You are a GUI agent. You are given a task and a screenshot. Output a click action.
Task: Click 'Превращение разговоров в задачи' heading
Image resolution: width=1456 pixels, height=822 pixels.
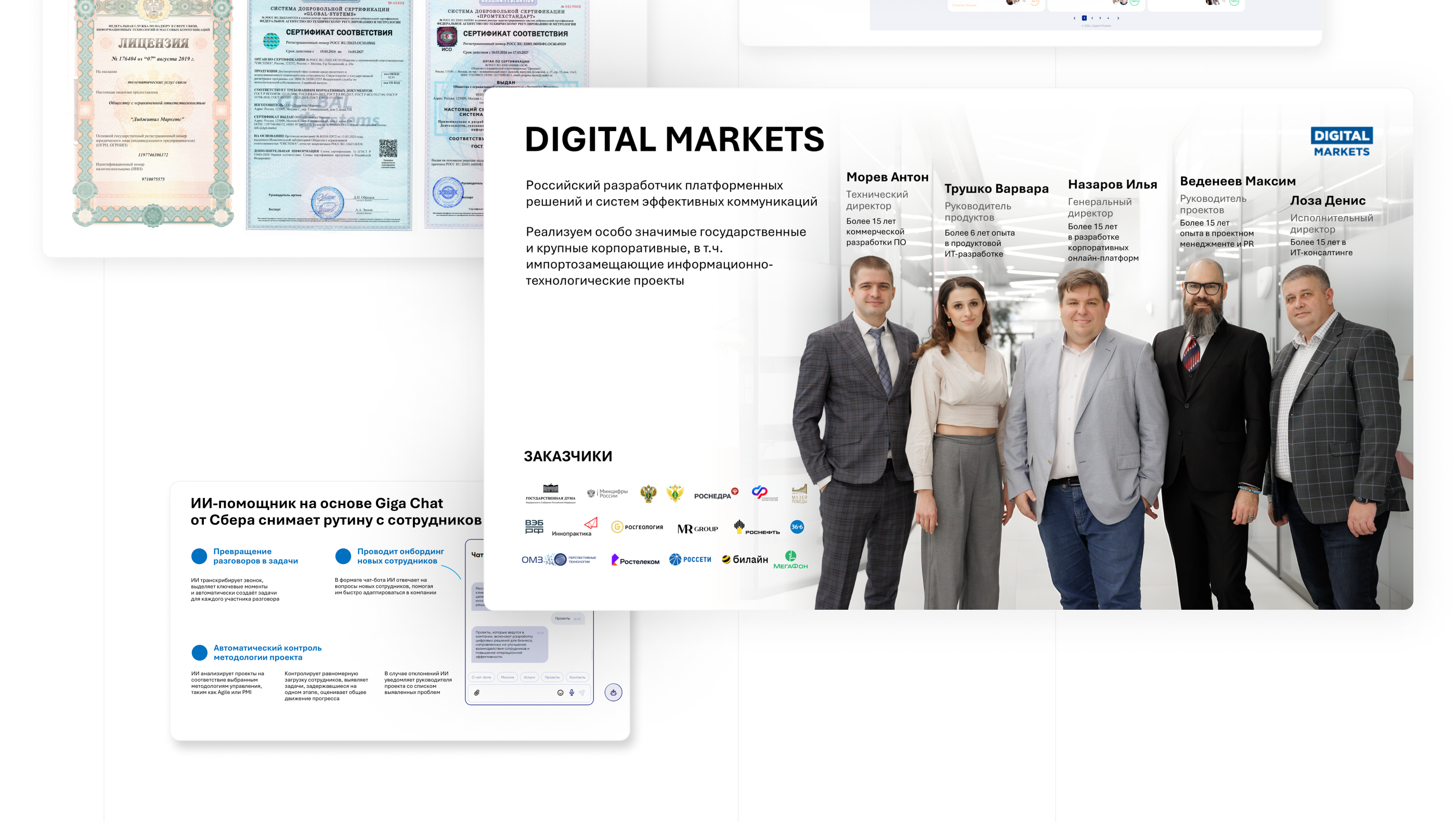[x=255, y=556]
